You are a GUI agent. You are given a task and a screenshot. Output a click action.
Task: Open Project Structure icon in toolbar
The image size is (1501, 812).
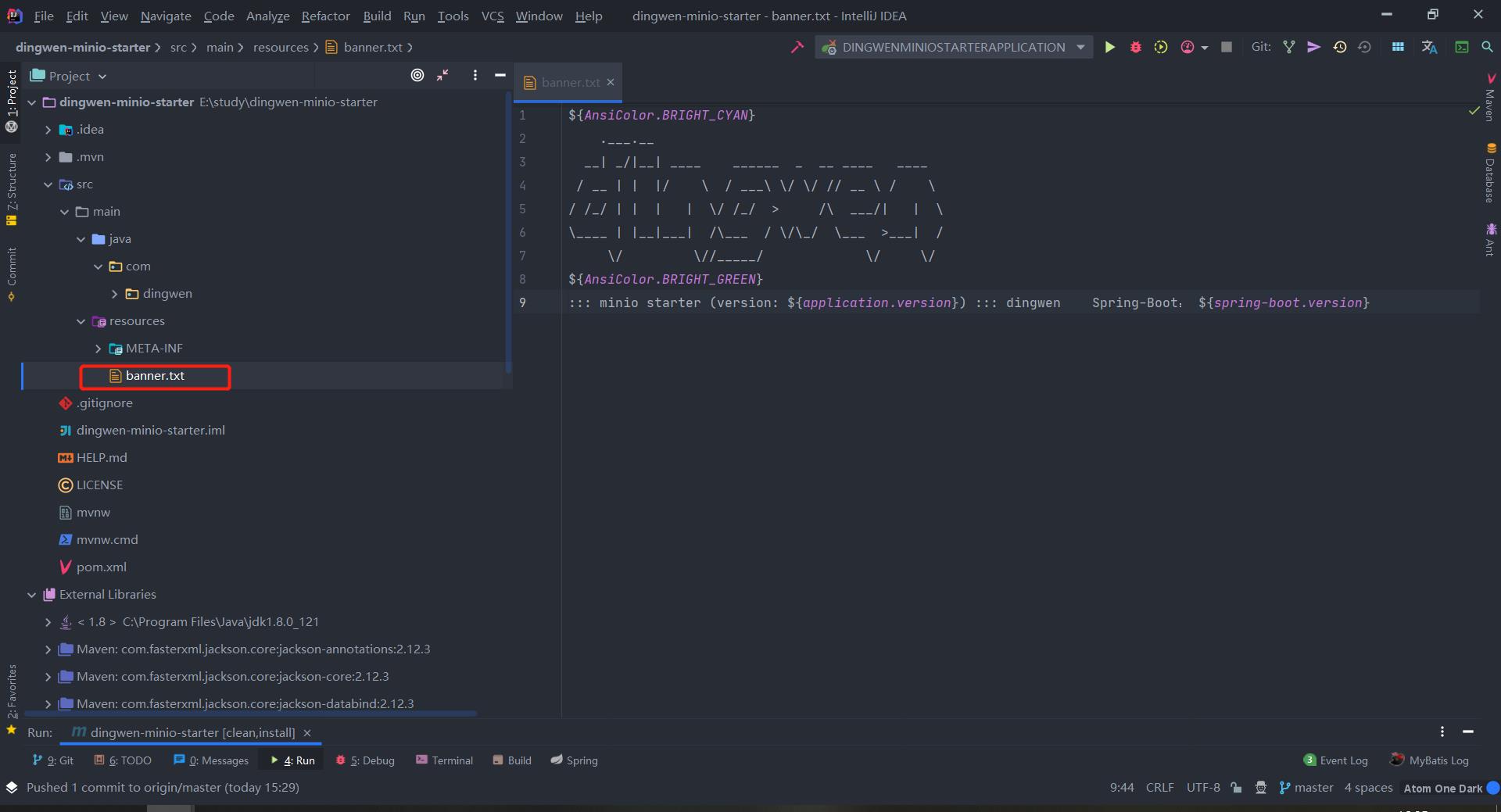[x=1398, y=47]
